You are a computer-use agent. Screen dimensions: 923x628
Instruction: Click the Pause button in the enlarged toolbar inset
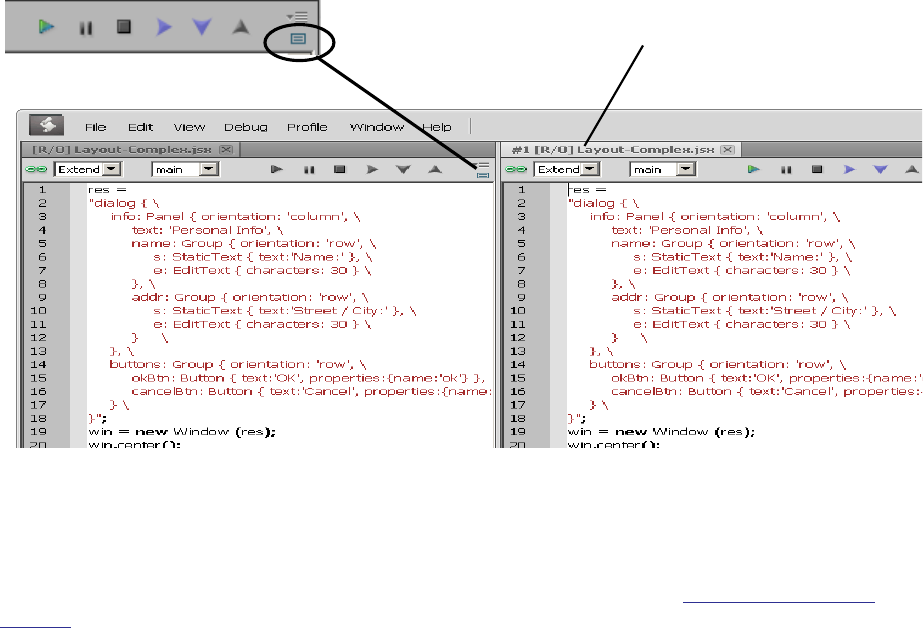86,28
